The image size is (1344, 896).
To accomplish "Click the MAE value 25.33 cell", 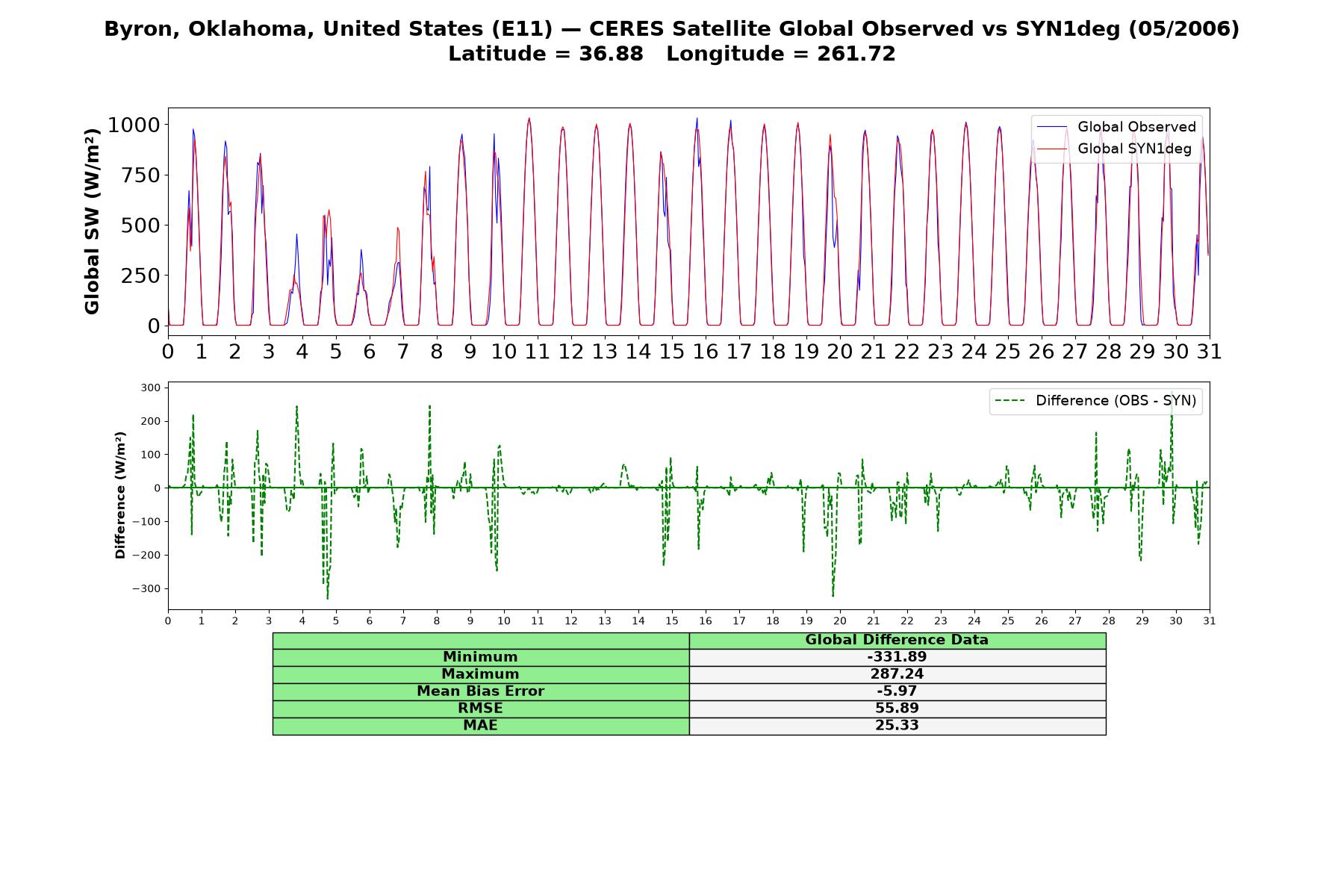I will (x=897, y=726).
